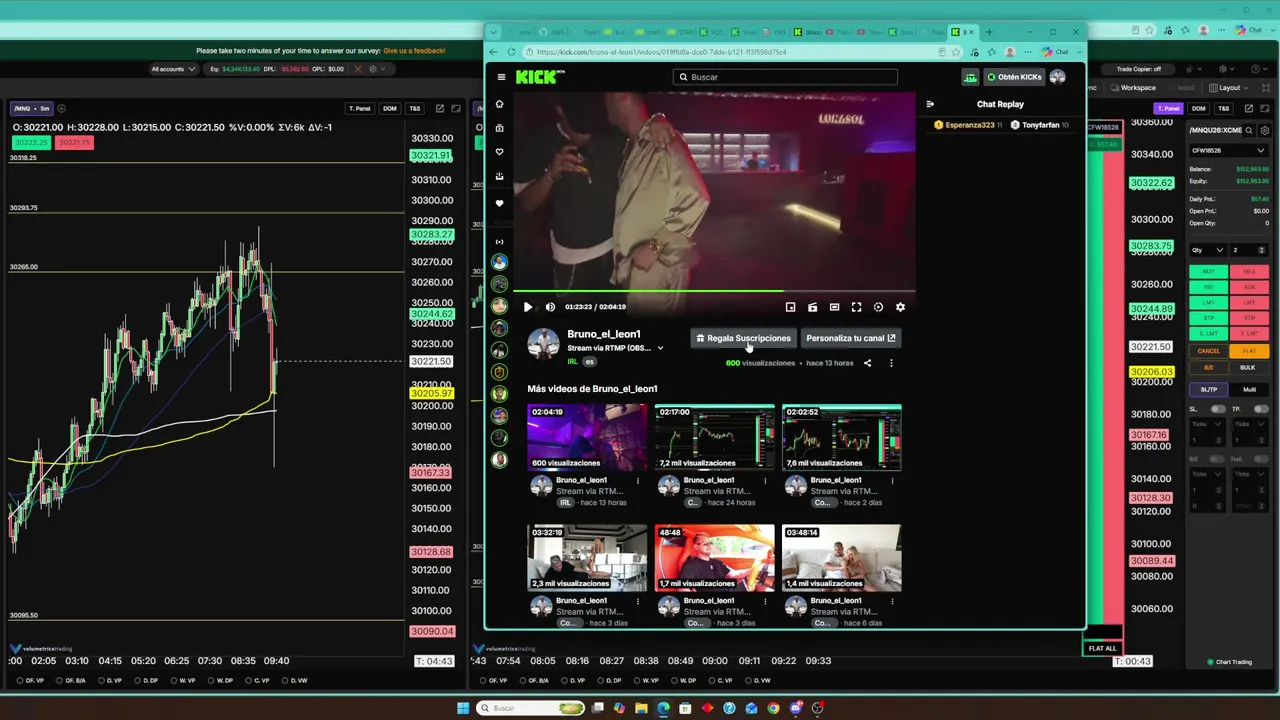1280x720 pixels.
Task: Click the orange FLAT button
Action: tap(1249, 351)
